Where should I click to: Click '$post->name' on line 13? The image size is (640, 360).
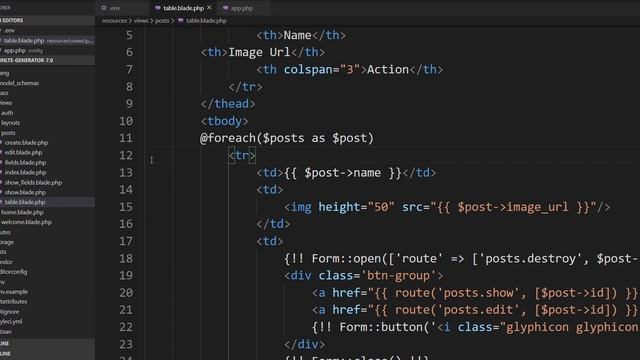(x=342, y=173)
